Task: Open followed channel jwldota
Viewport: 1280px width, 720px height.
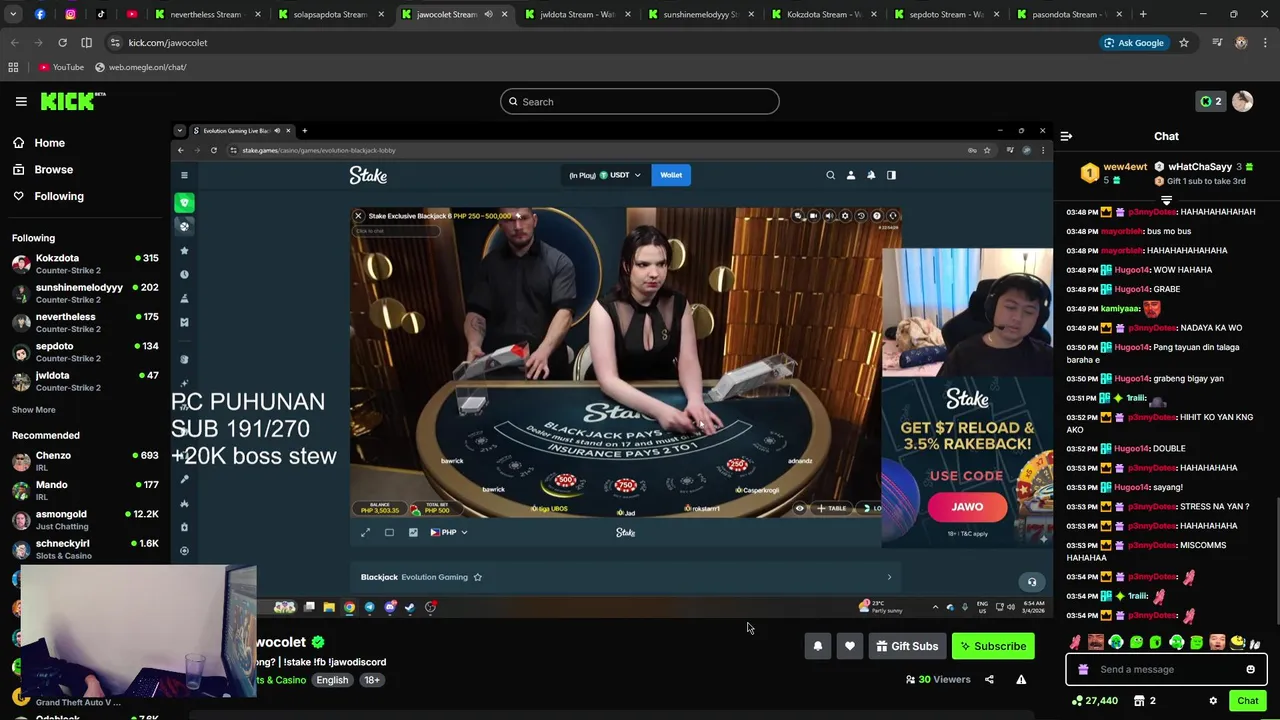Action: (x=85, y=381)
